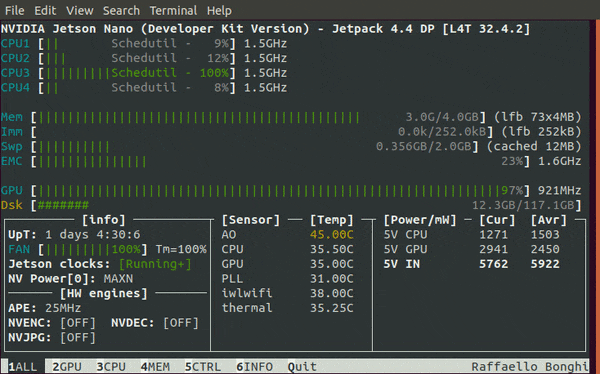Viewport: 600px width, 374px height.
Task: Click the Dsk usage bar
Action: pyautogui.click(x=307, y=205)
